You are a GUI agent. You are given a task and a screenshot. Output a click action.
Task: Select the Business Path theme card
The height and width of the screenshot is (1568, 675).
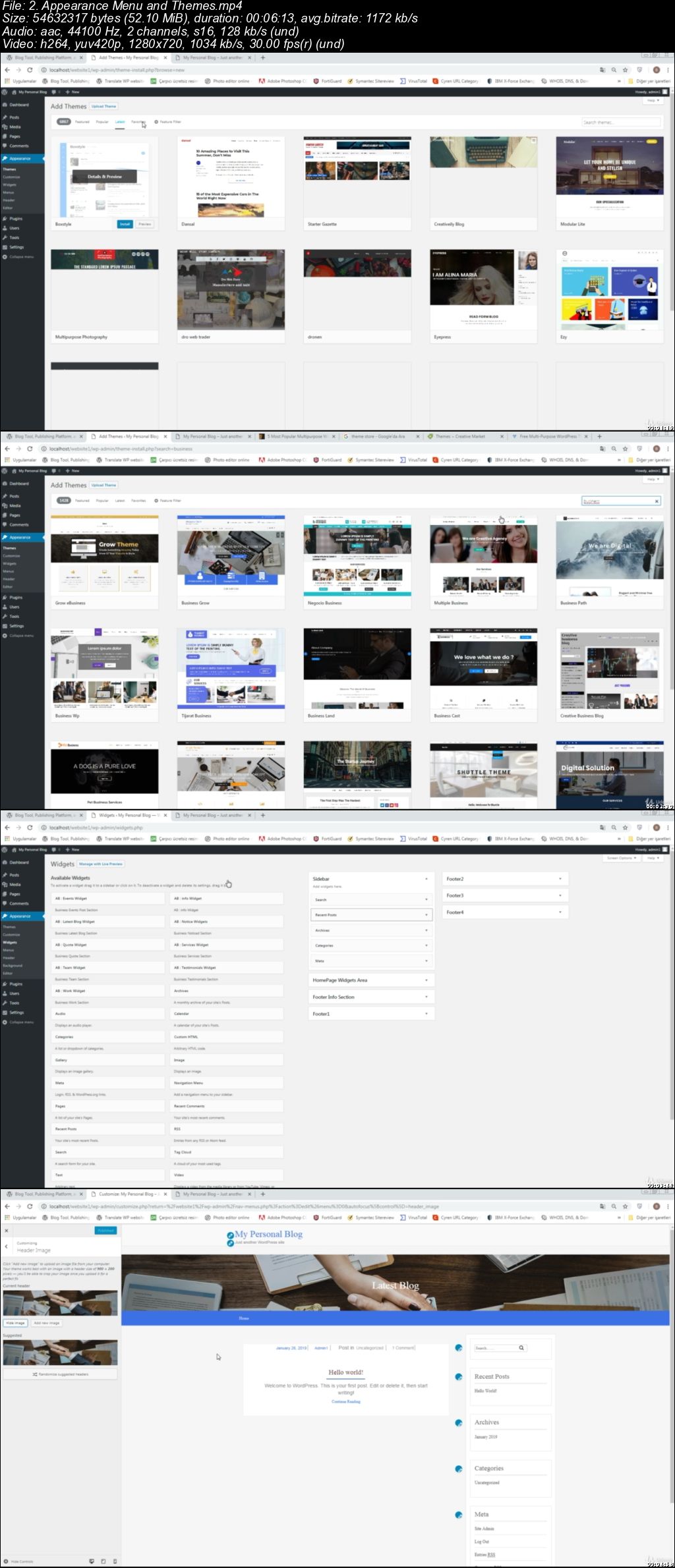click(610, 562)
